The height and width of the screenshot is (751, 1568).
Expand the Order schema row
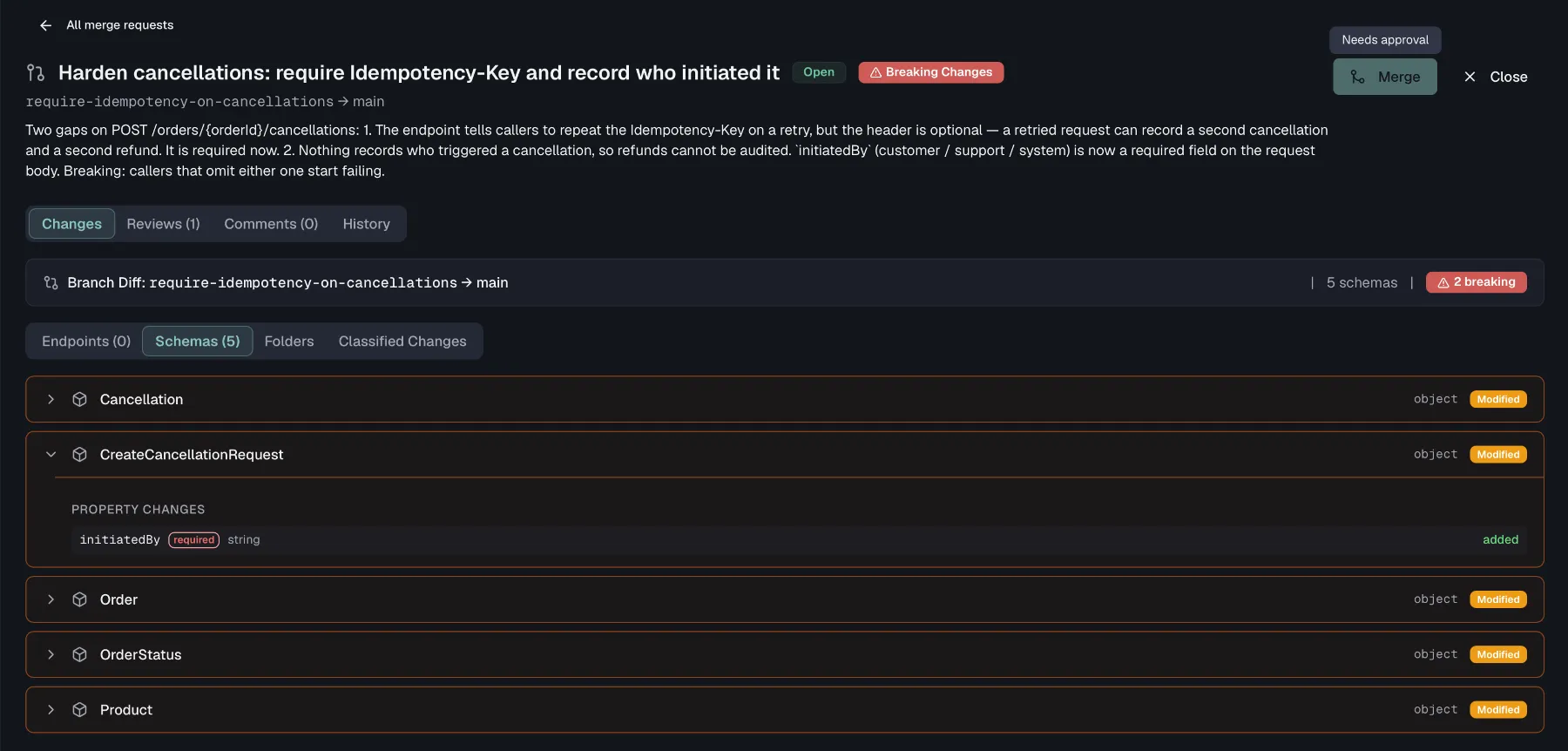coord(51,599)
